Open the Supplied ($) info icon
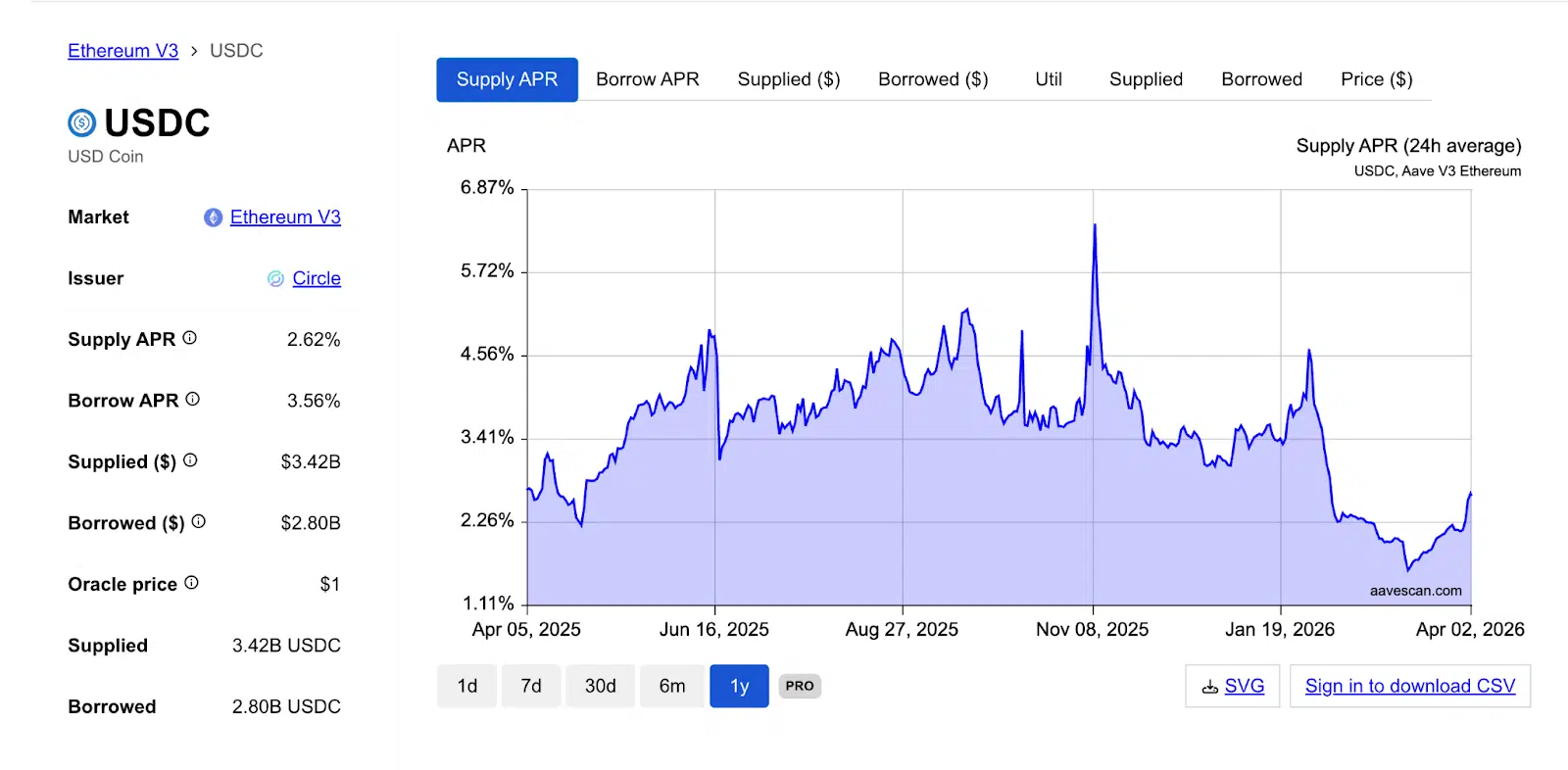 pyautogui.click(x=190, y=460)
